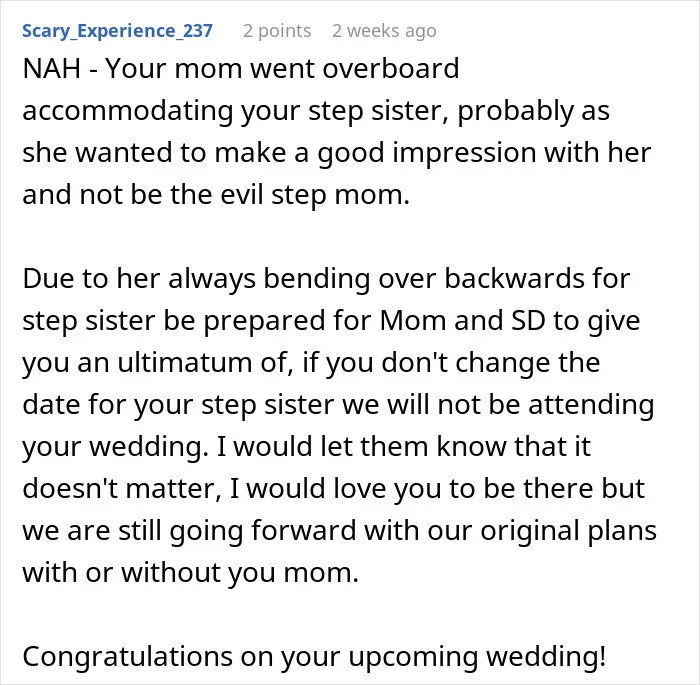
Task: Click the word "Congratulations" in last paragraph
Action: [128, 656]
